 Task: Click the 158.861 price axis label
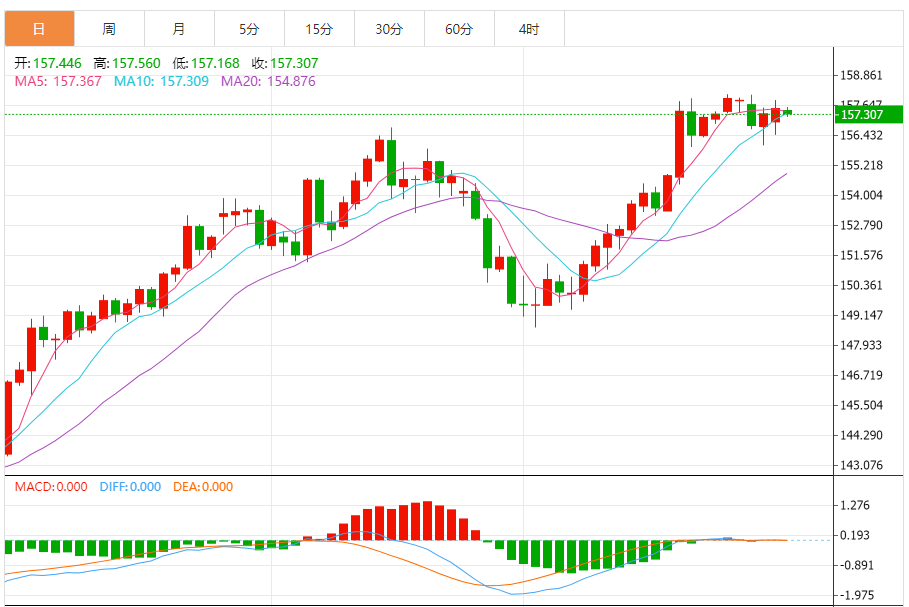(x=861, y=75)
